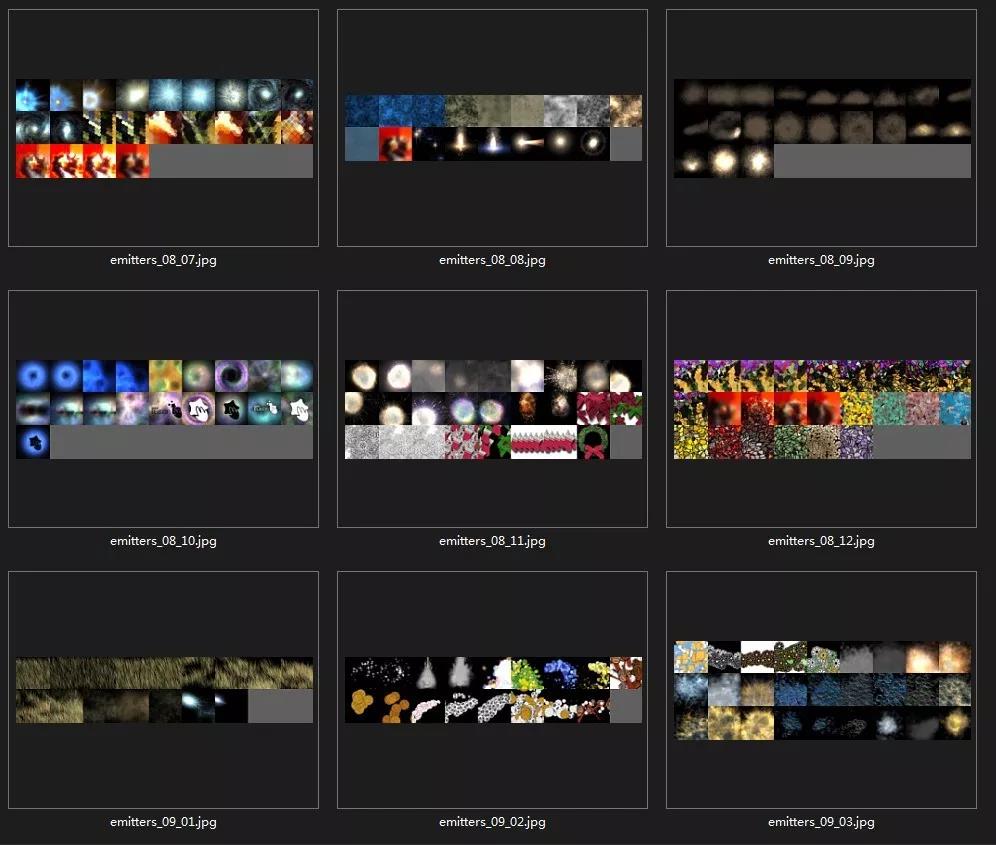Image resolution: width=996 pixels, height=845 pixels.
Task: Click the file name emitters_09_03.jpg
Action: (821, 821)
